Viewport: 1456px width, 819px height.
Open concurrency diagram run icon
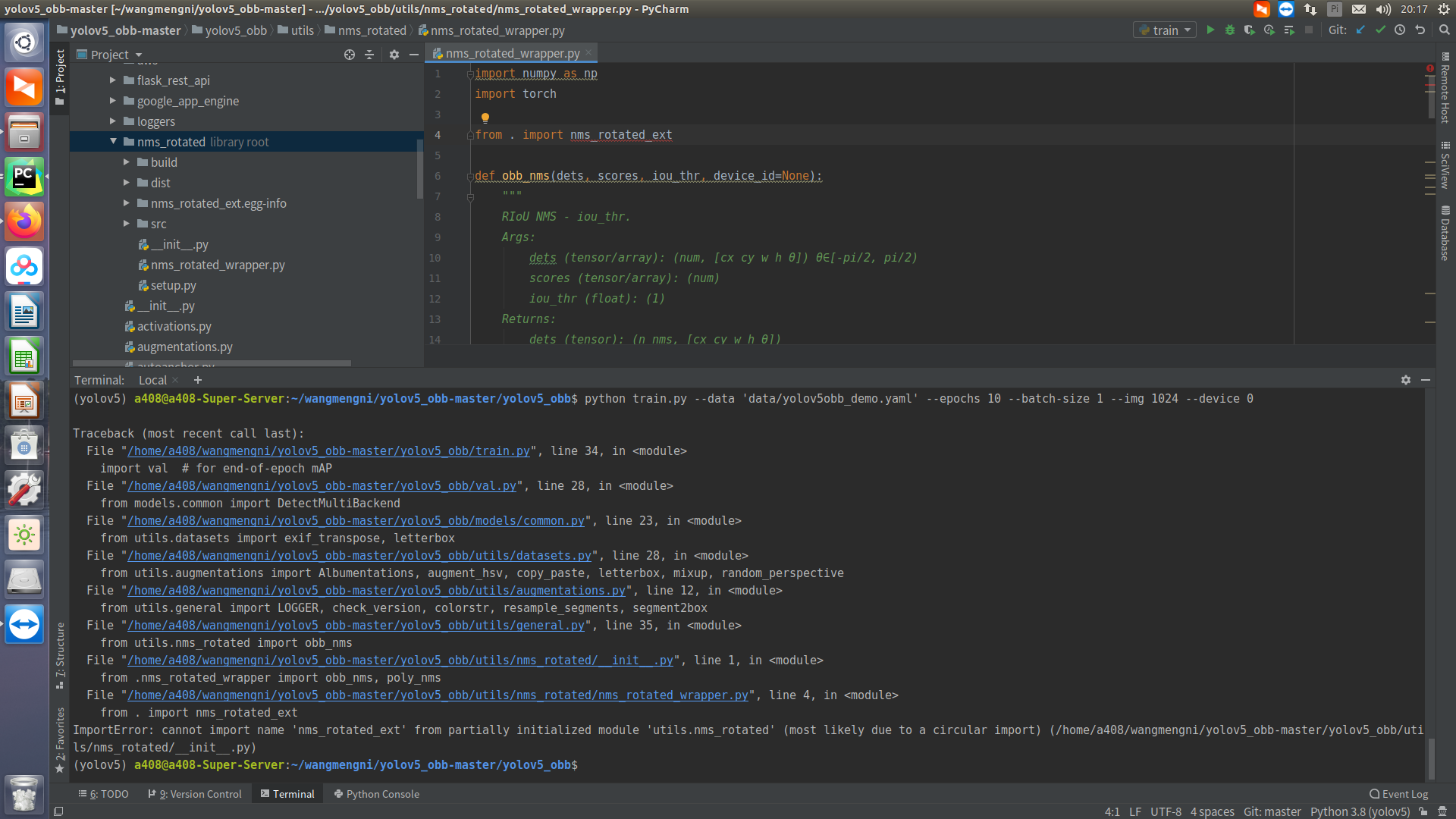pyautogui.click(x=1289, y=30)
